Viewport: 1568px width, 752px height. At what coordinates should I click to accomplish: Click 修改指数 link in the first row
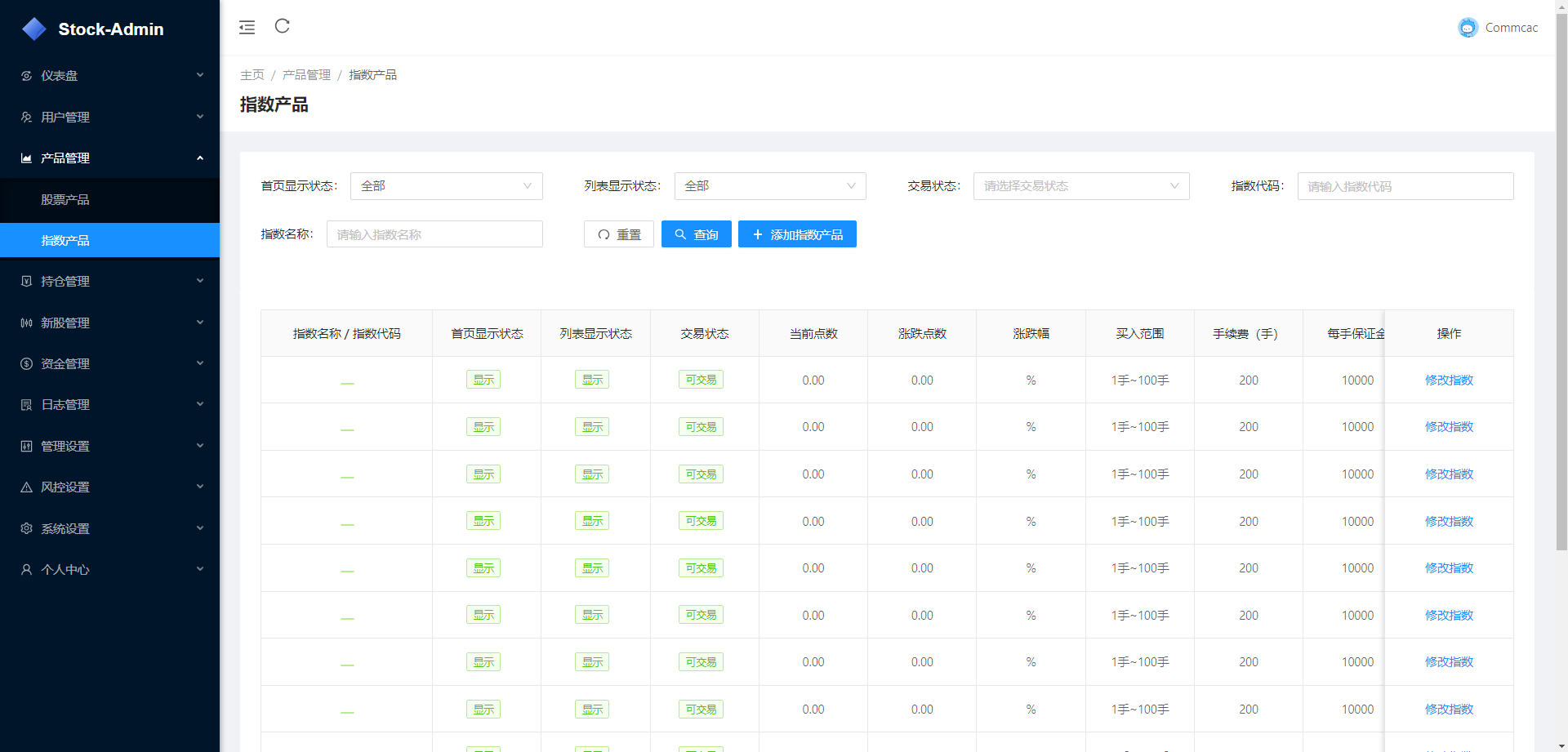(1449, 380)
